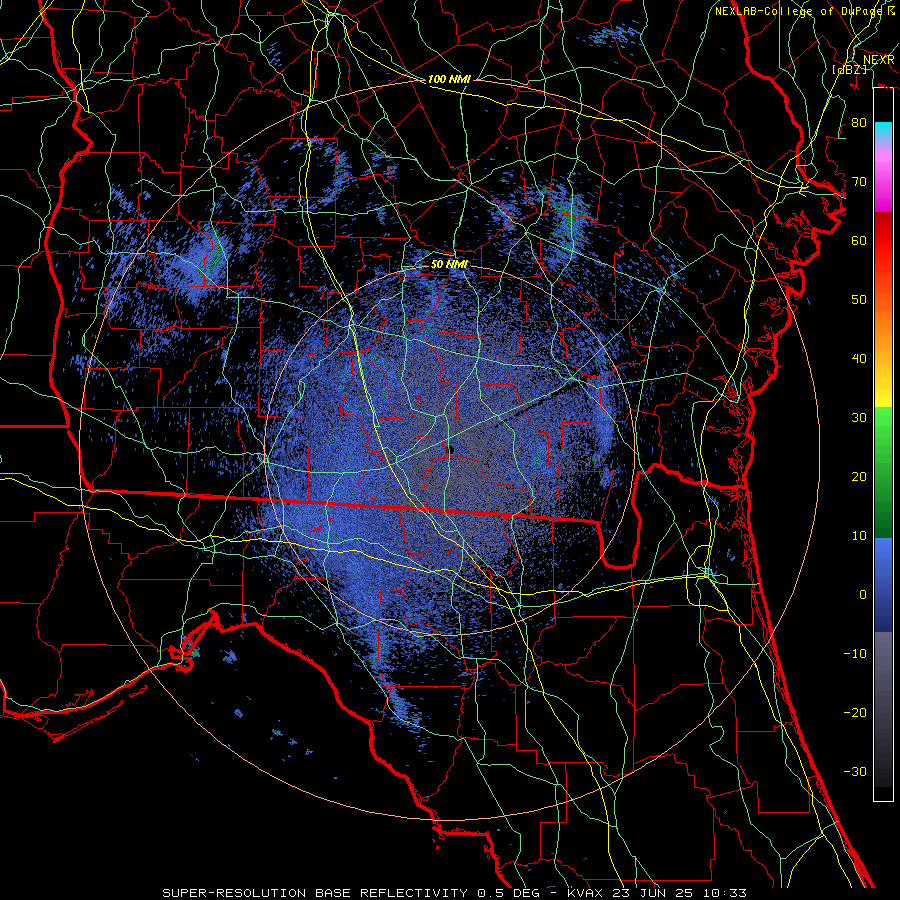Select the 40 value on dBZ scale
The width and height of the screenshot is (900, 900).
(x=859, y=359)
